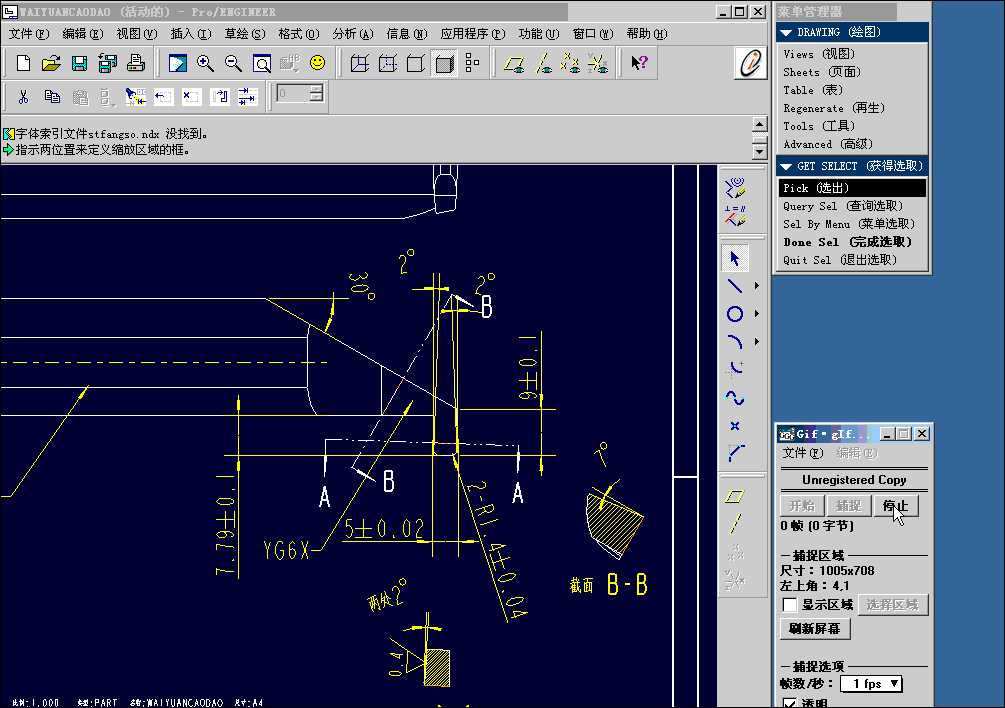Select the zoom out magnifier icon
Image resolution: width=1005 pixels, height=708 pixels.
(233, 63)
